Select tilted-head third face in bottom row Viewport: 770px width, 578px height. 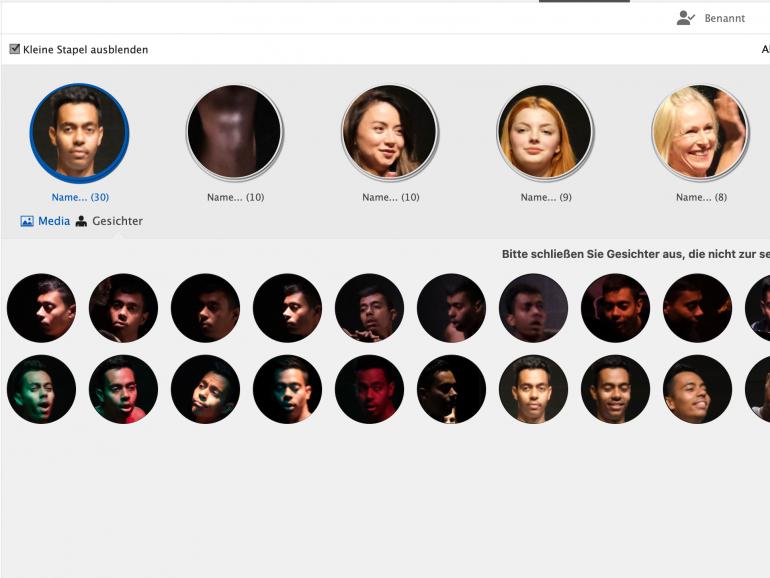click(205, 389)
